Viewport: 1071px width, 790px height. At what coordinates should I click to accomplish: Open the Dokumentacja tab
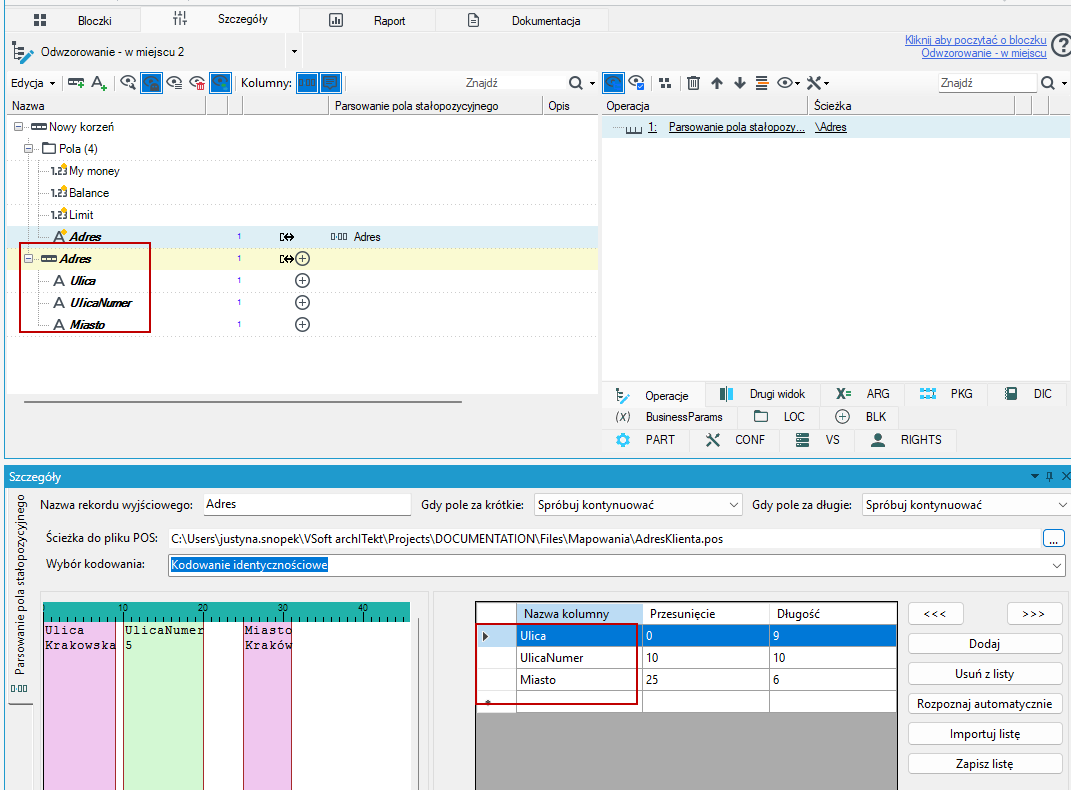(524, 20)
